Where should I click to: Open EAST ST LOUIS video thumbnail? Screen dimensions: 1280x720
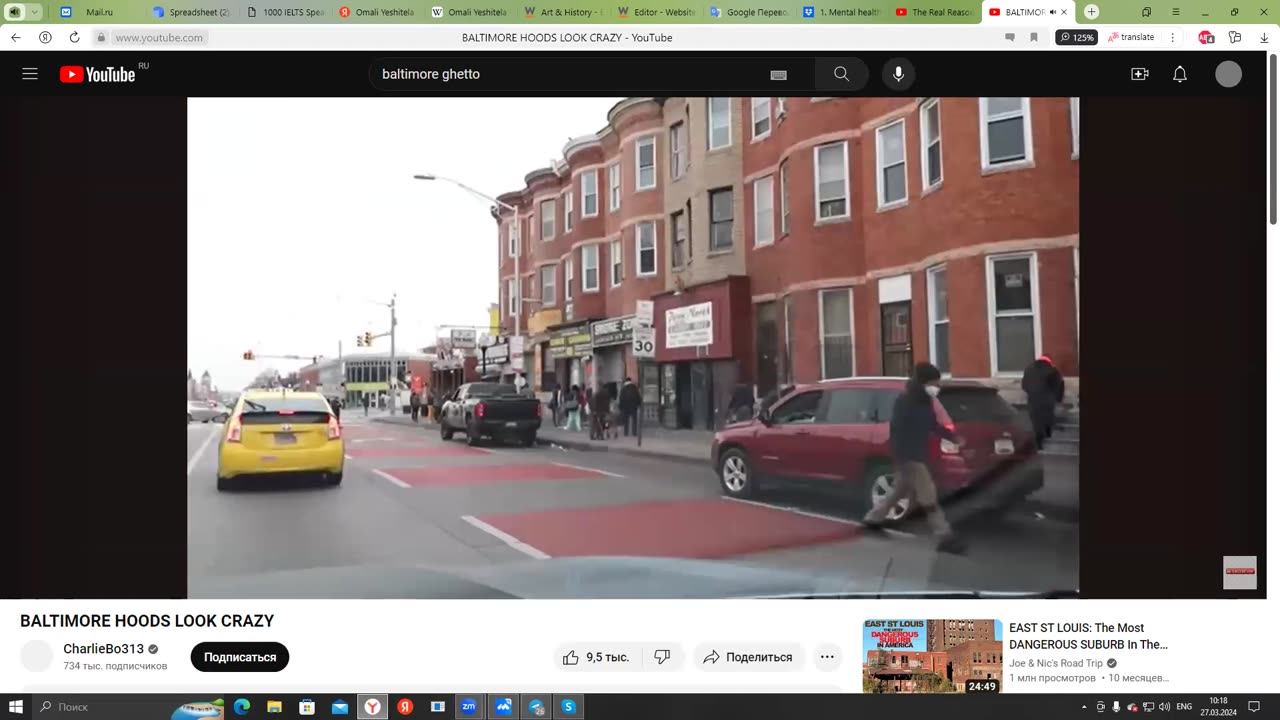coord(932,656)
